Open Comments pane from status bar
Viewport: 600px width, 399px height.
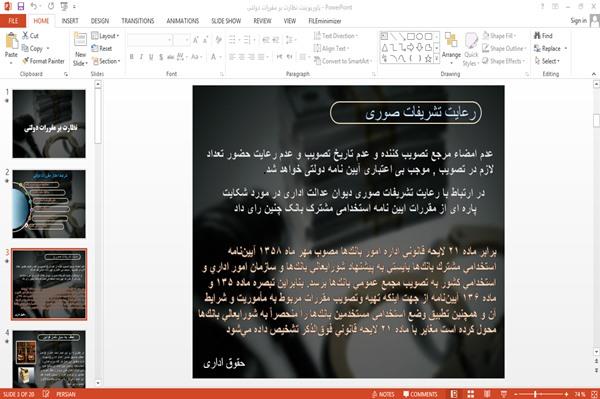(420, 394)
